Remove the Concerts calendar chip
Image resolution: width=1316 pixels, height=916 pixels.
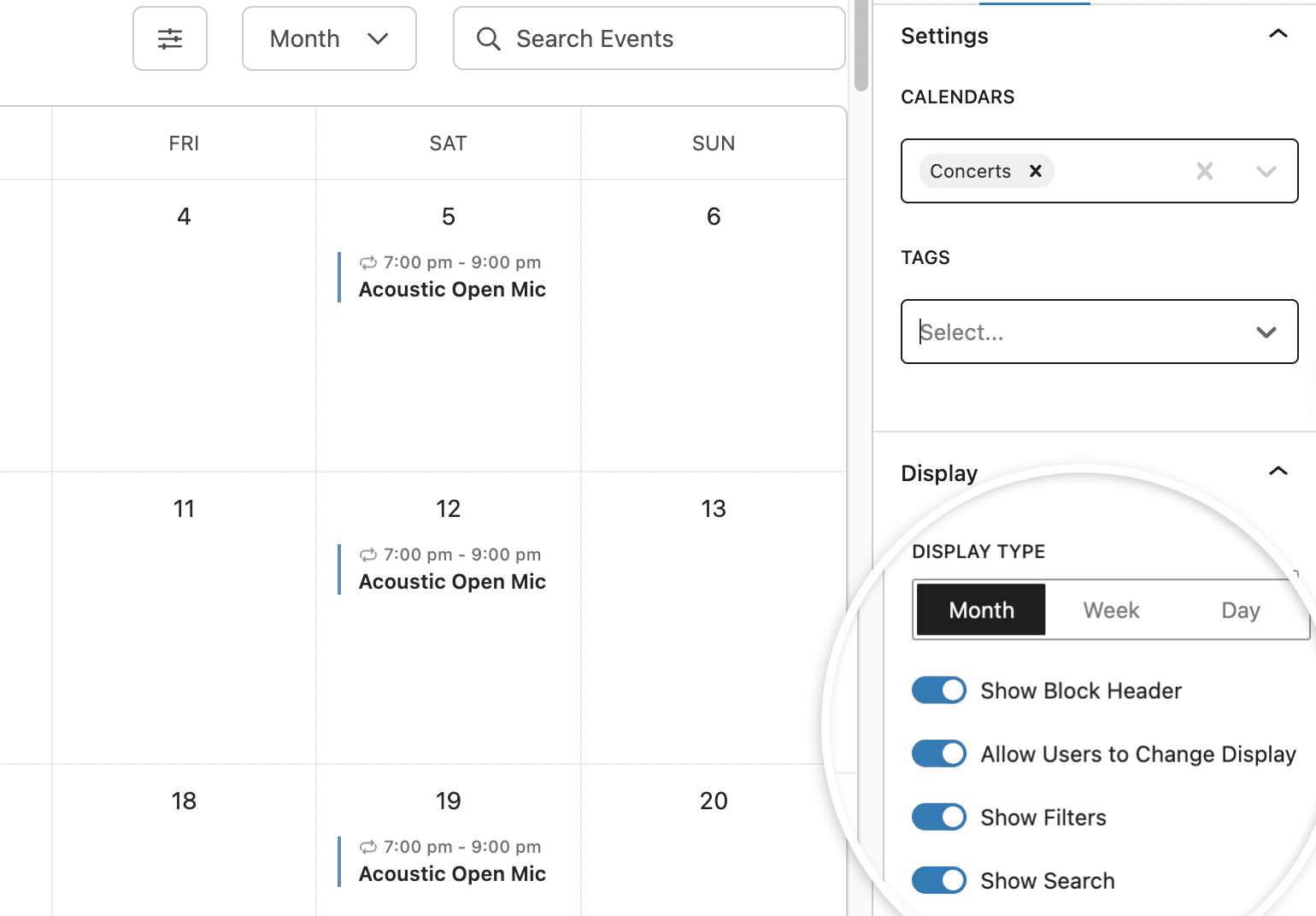pyautogui.click(x=1035, y=171)
